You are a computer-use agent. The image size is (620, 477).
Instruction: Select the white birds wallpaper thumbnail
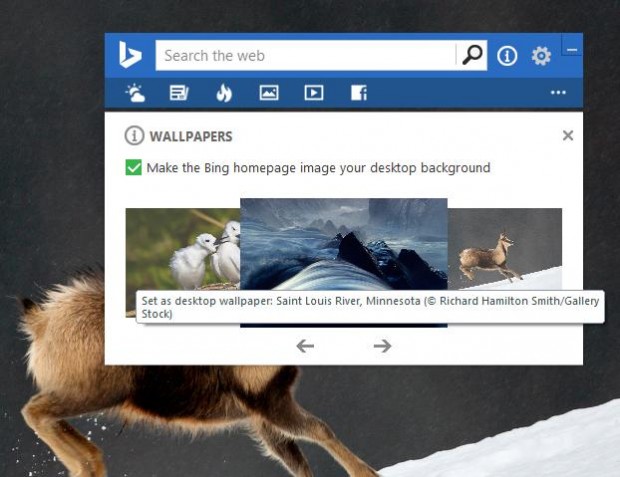(x=183, y=250)
